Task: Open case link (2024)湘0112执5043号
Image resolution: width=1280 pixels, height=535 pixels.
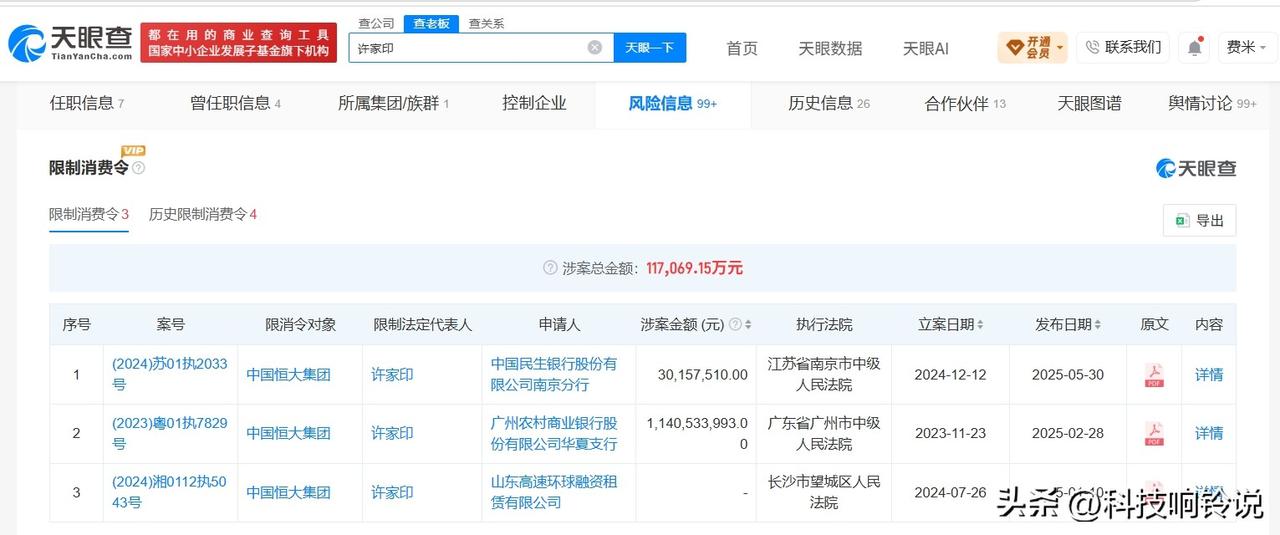Action: coord(169,492)
